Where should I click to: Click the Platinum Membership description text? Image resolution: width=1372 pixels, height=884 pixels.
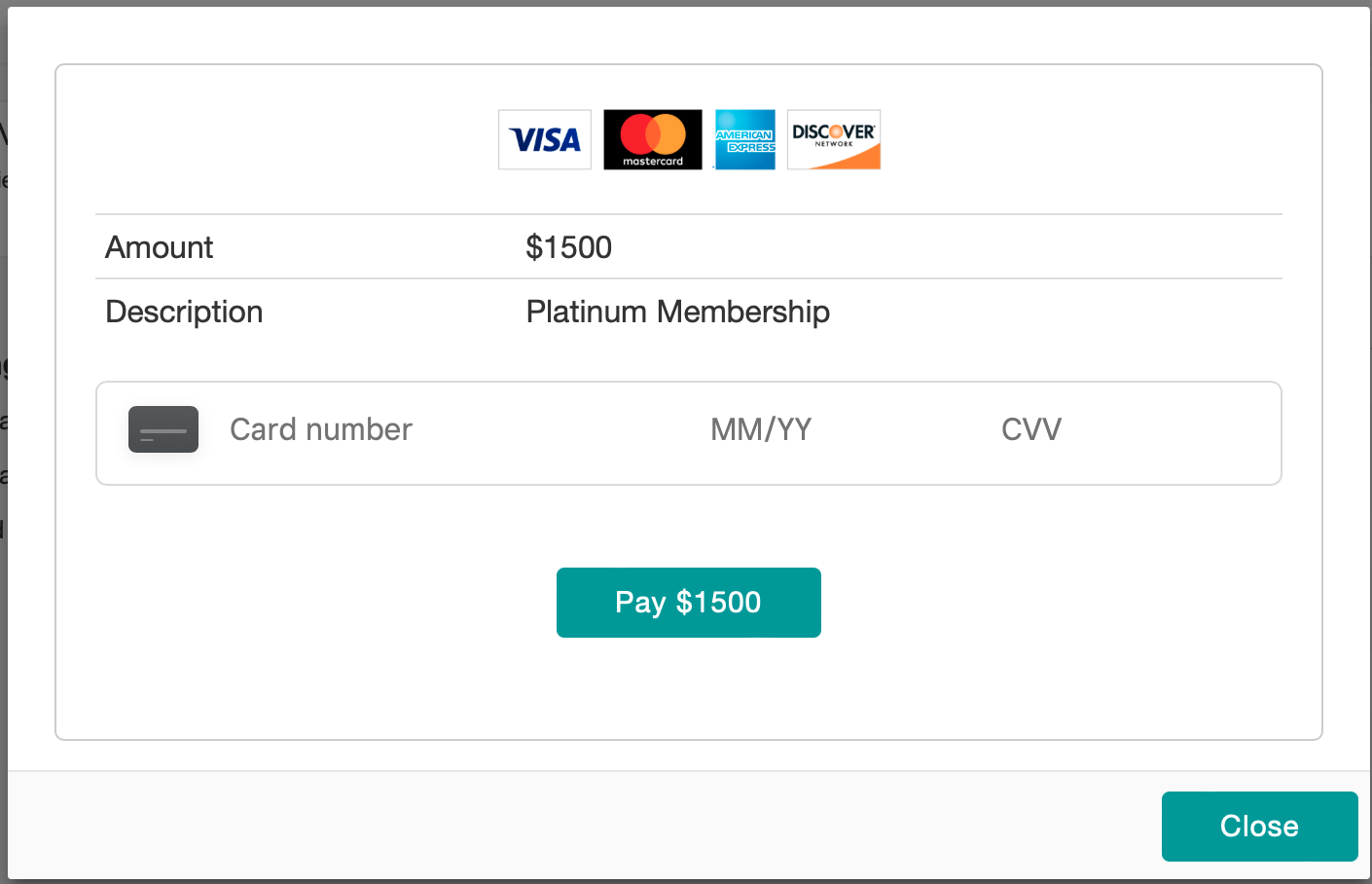(x=678, y=312)
